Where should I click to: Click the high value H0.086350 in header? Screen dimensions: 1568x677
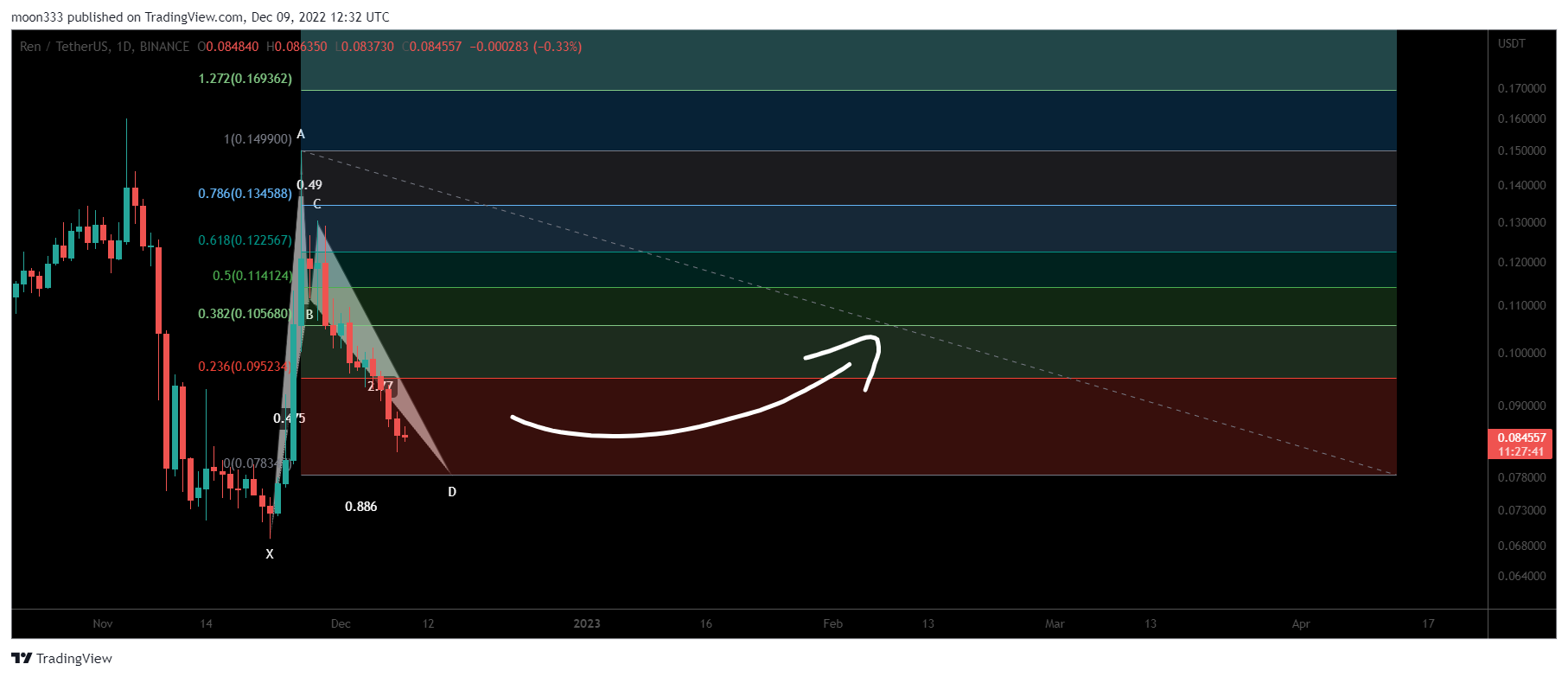pos(296,47)
